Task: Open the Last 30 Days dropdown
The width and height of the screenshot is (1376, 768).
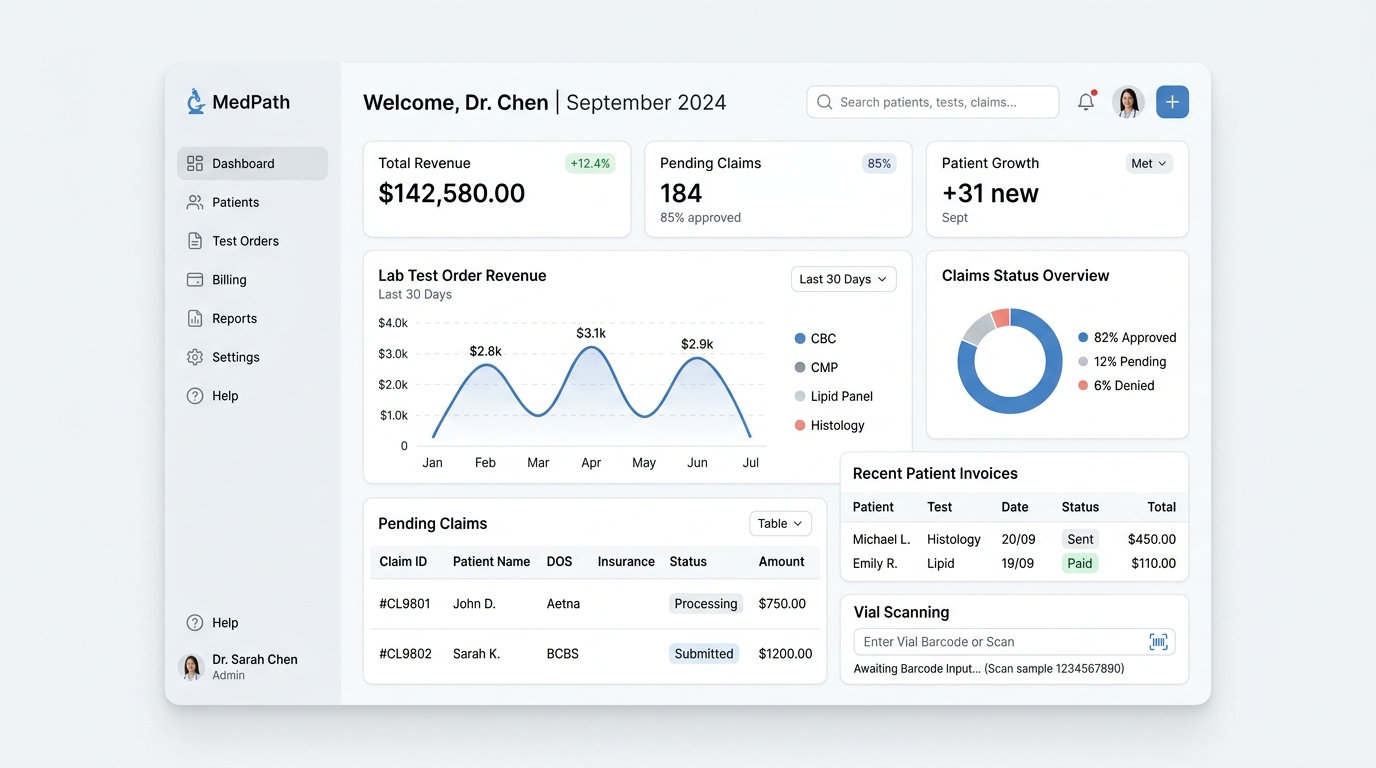Action: [x=843, y=279]
